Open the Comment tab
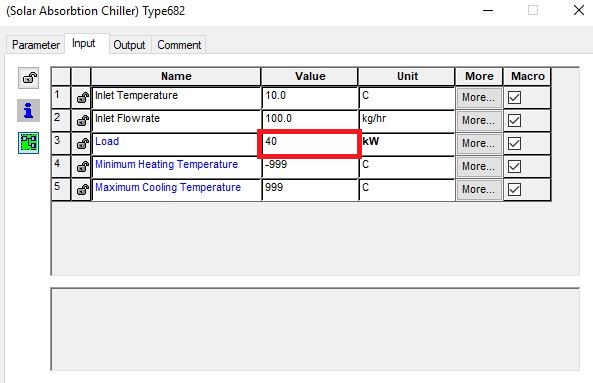This screenshot has height=383, width=593. pyautogui.click(x=179, y=45)
